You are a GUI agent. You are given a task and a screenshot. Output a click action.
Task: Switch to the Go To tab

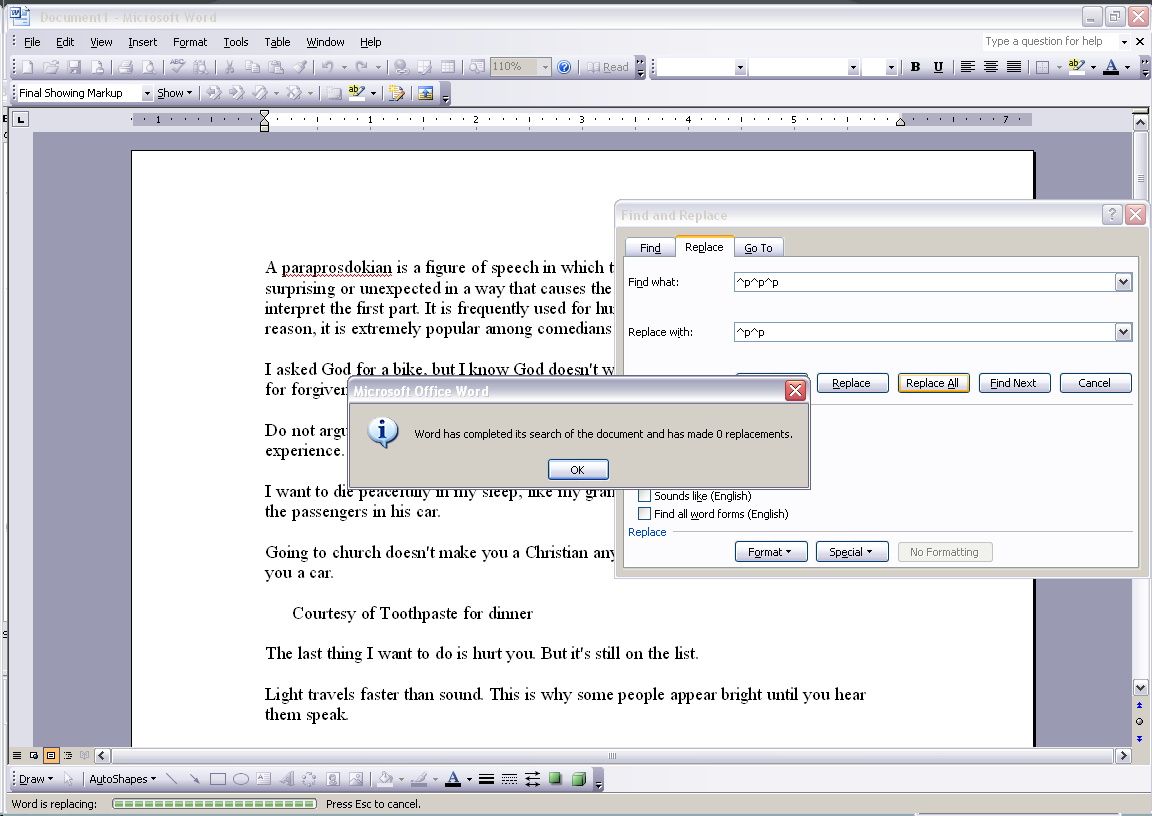pyautogui.click(x=759, y=247)
